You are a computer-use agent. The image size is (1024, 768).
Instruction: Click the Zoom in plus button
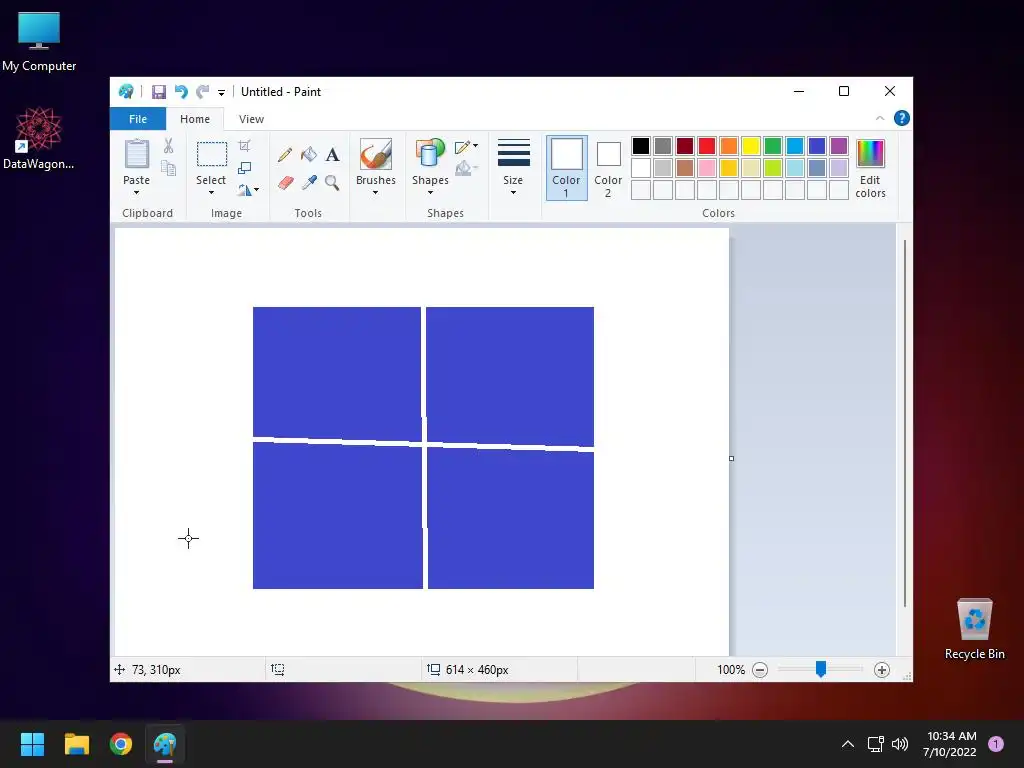(882, 669)
